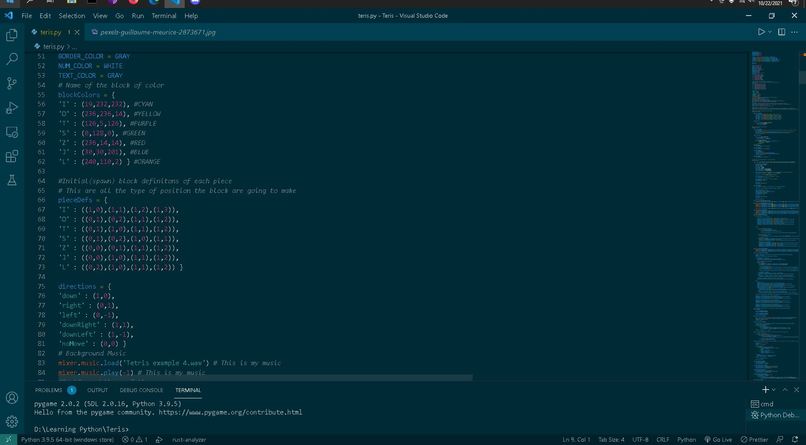Open the Go menu
Screen dimensions: 806x445
(119, 16)
